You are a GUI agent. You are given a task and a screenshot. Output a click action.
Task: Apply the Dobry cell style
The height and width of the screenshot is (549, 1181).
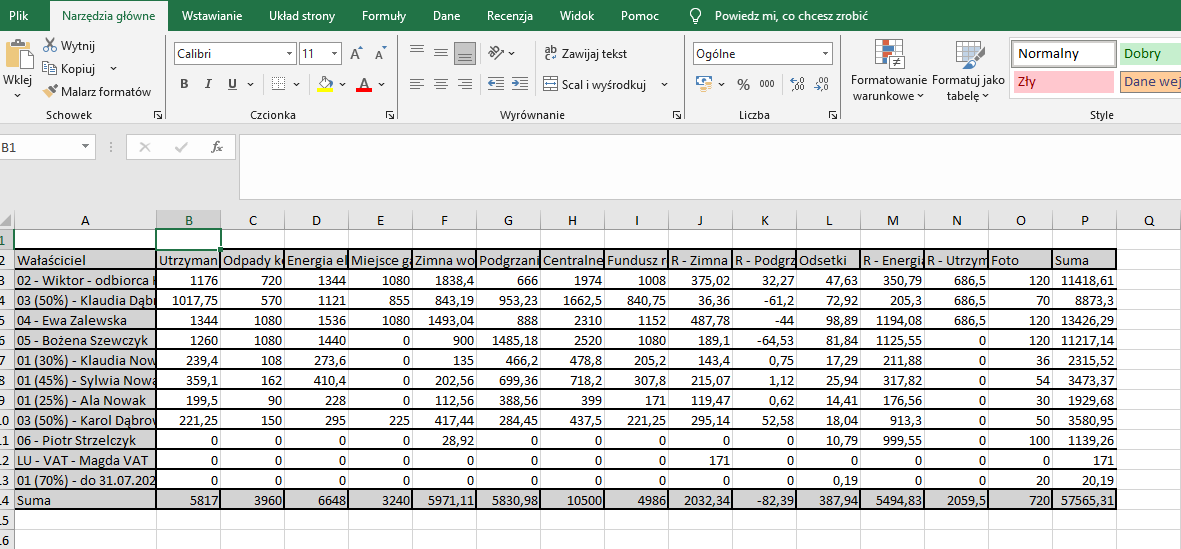tap(1148, 54)
